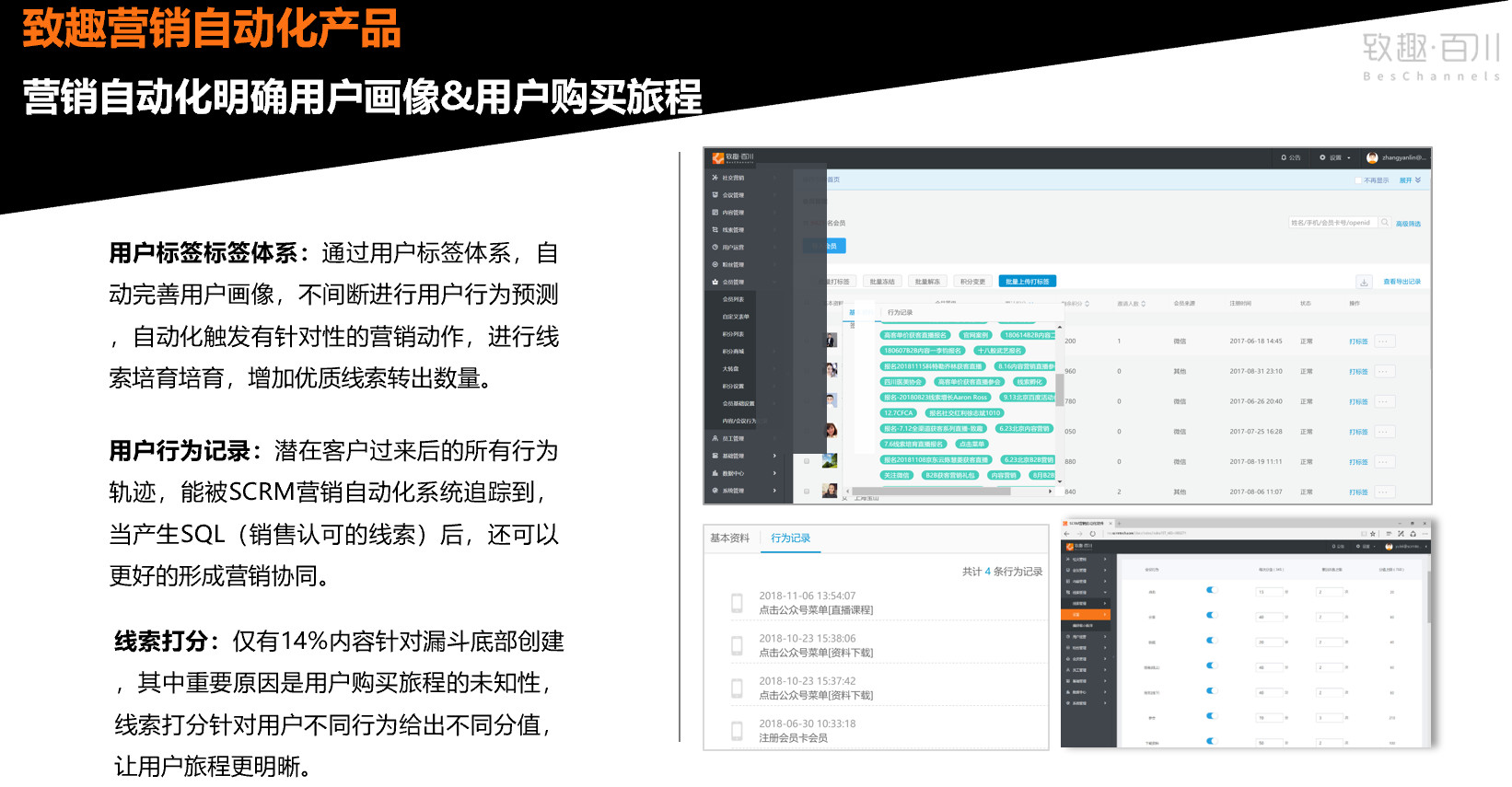Viewport: 1512px width, 787px height.
Task: Toggle the switch in the 50-point score row
Action: [x=1212, y=741]
